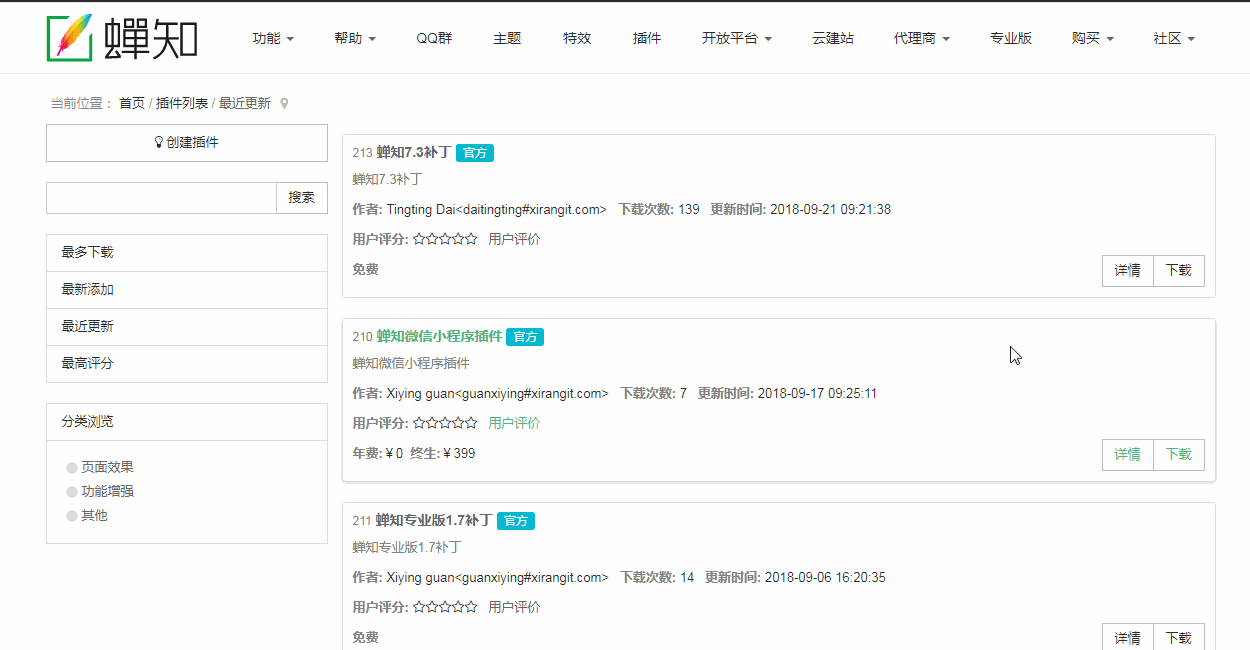Open the 购买 dropdown menu

pos(1092,38)
